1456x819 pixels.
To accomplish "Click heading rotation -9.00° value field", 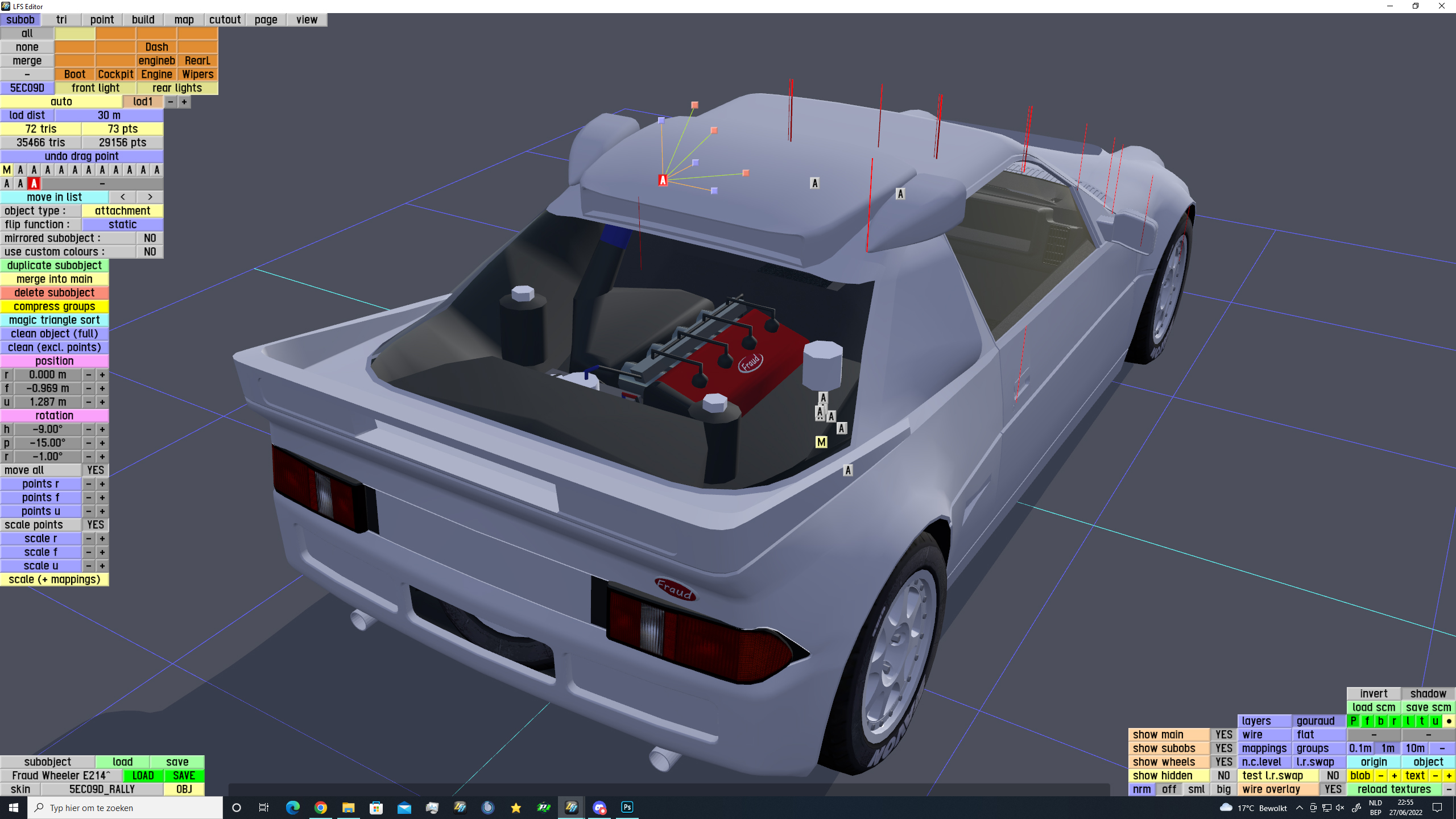I will pyautogui.click(x=48, y=429).
